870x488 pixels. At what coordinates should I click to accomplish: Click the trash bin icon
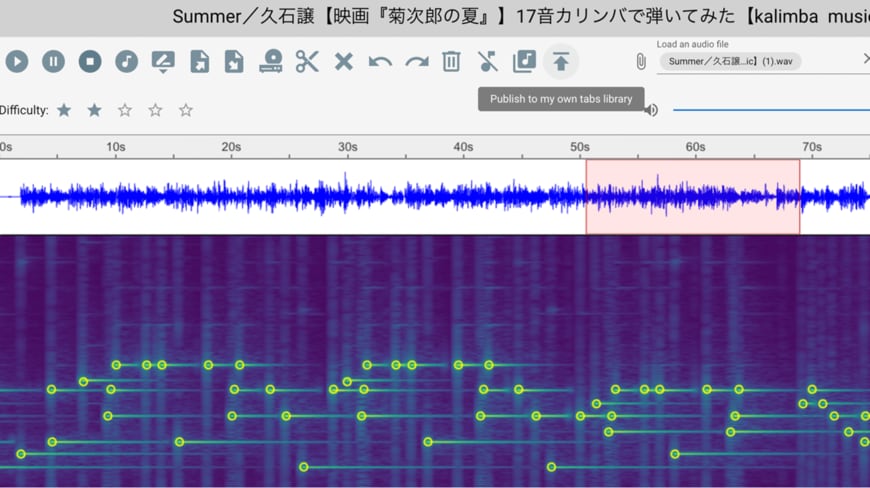(x=451, y=61)
